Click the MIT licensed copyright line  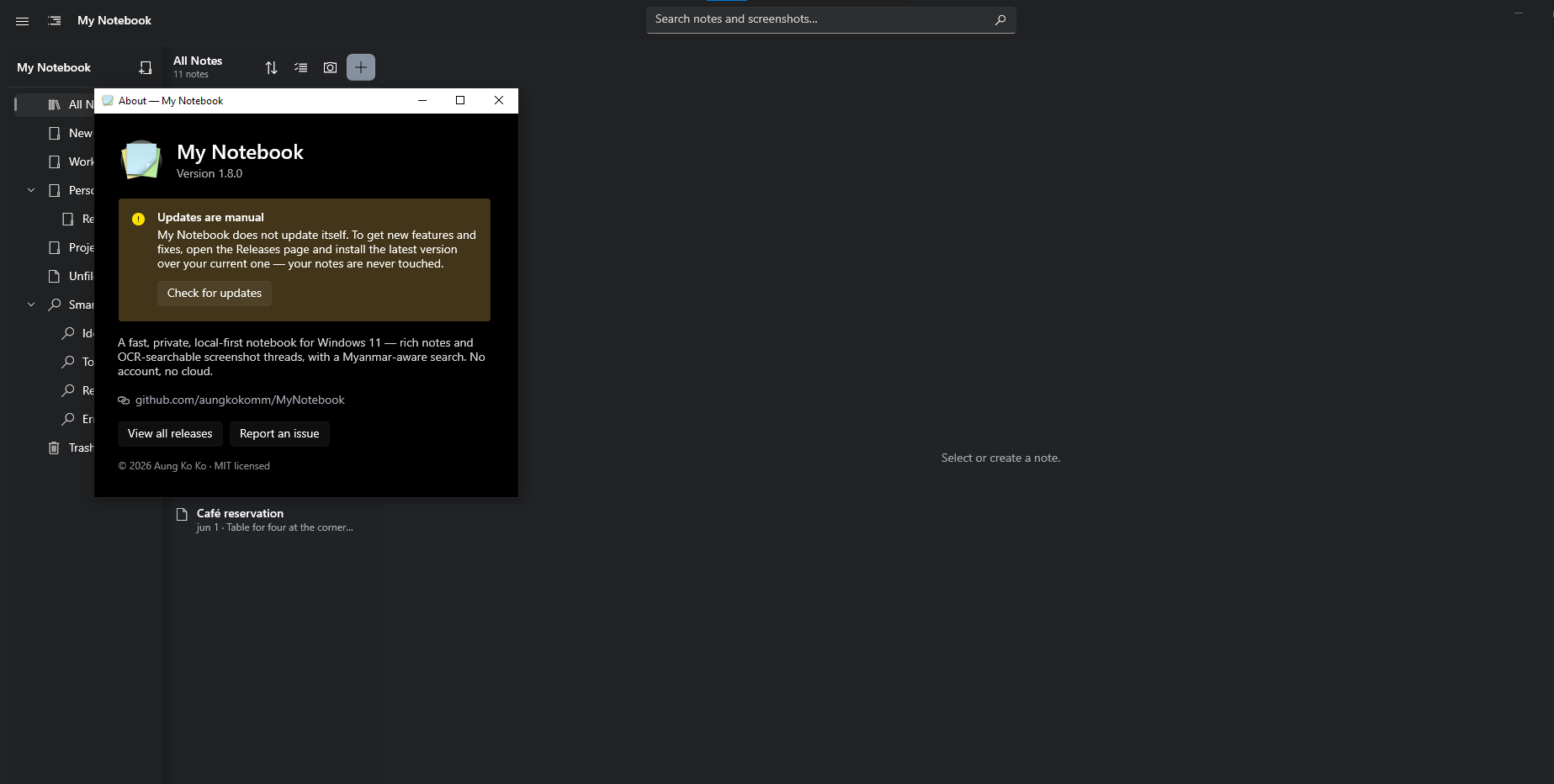(x=194, y=466)
